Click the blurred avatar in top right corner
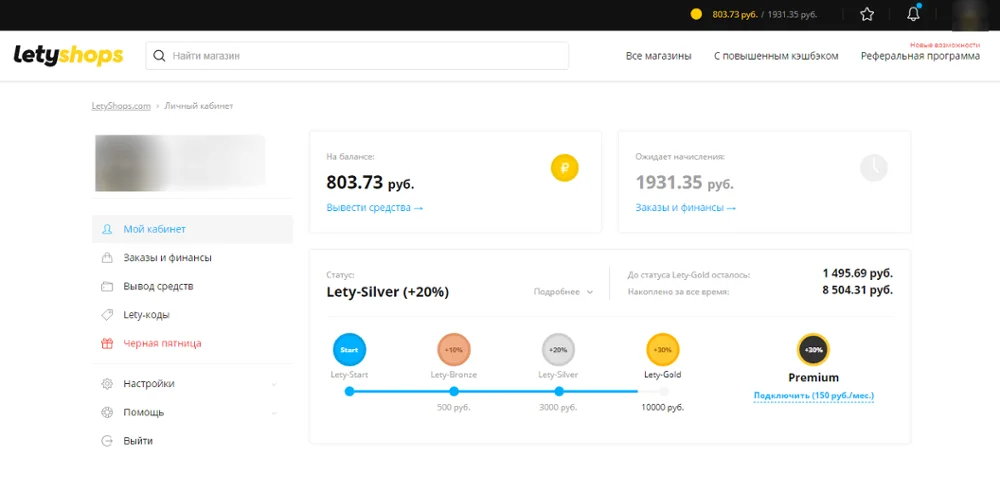The width and height of the screenshot is (1000, 491). pyautogui.click(x=969, y=15)
